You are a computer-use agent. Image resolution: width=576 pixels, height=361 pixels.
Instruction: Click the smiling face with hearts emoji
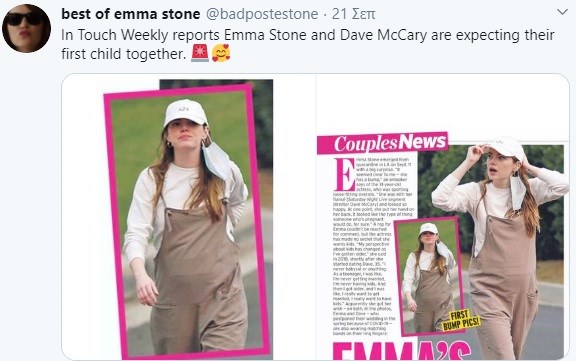click(x=221, y=53)
